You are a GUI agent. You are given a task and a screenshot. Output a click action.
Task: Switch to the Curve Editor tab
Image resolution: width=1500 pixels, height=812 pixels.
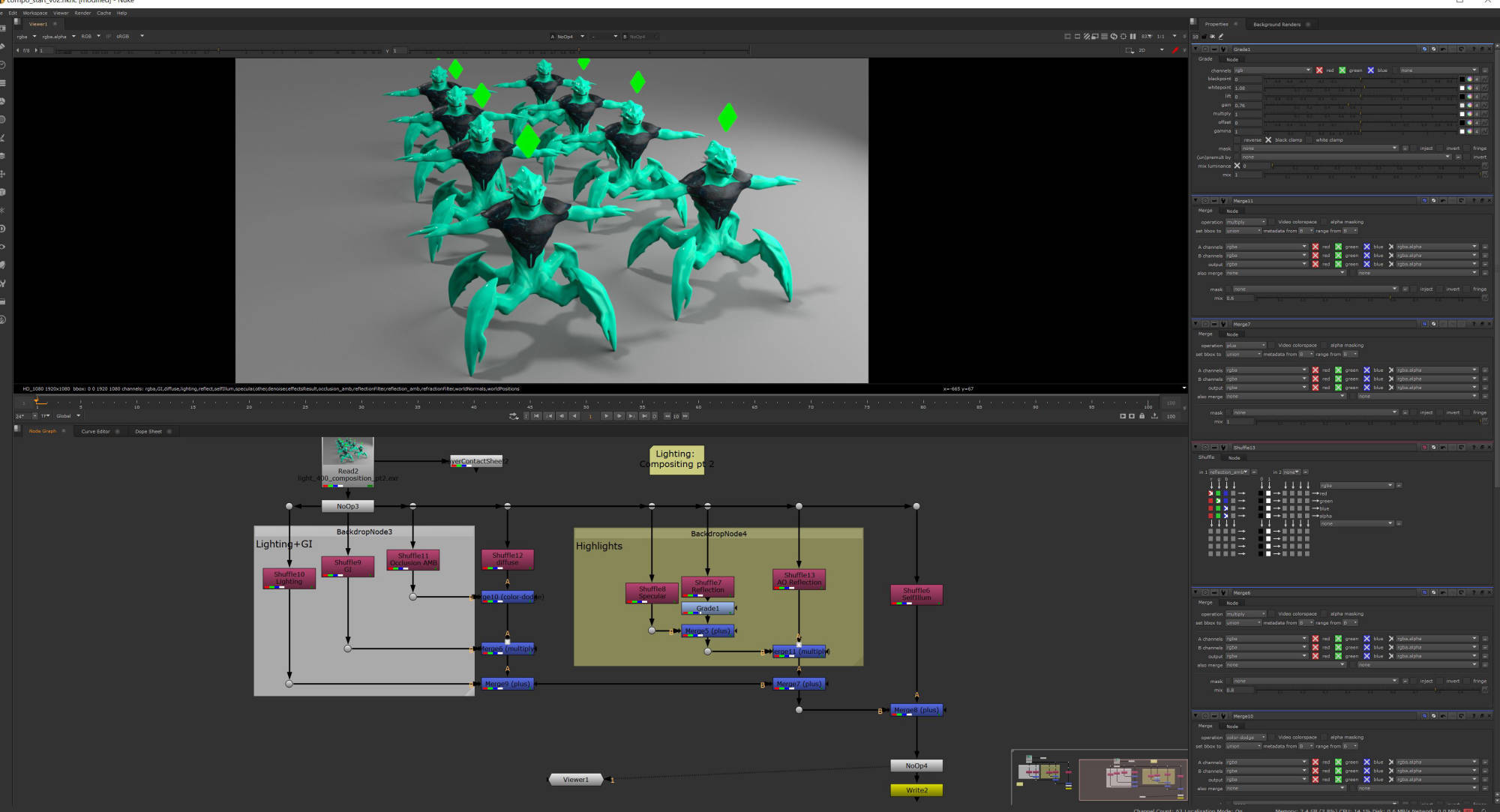point(95,431)
